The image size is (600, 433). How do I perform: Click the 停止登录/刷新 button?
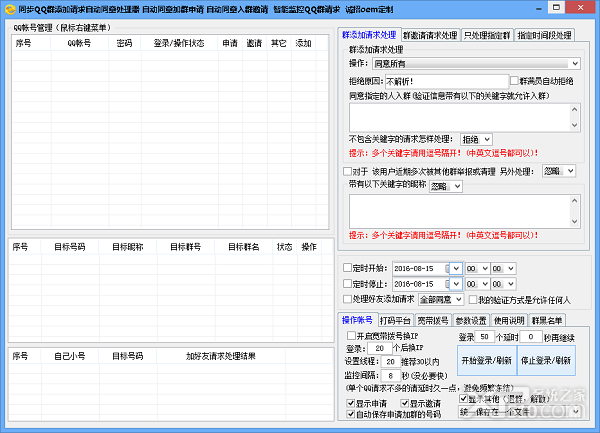pyautogui.click(x=546, y=360)
